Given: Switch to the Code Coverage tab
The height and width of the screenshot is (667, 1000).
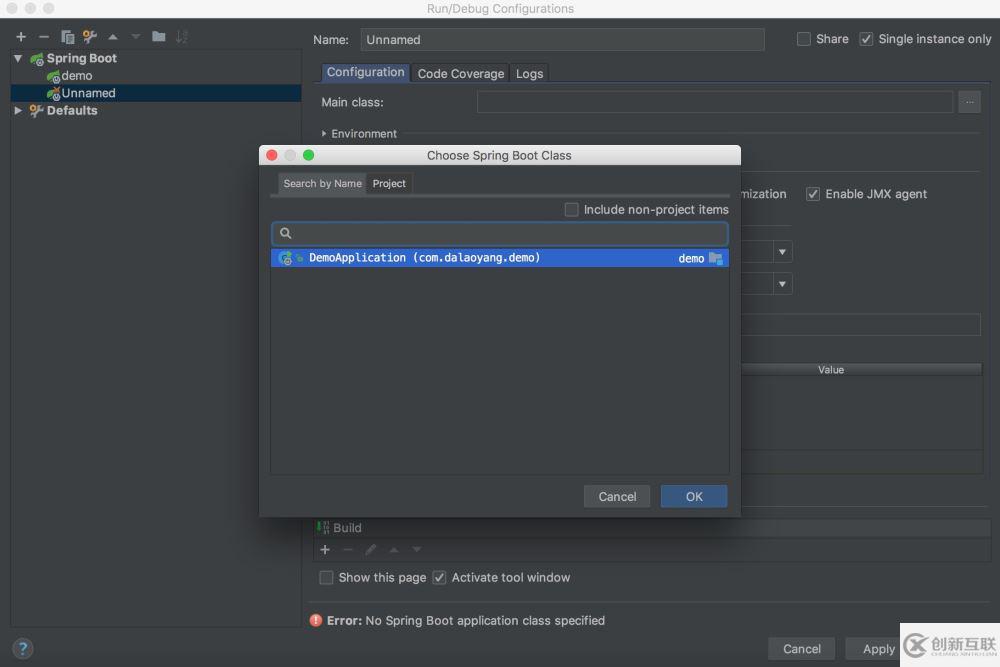Looking at the screenshot, I should pos(460,73).
